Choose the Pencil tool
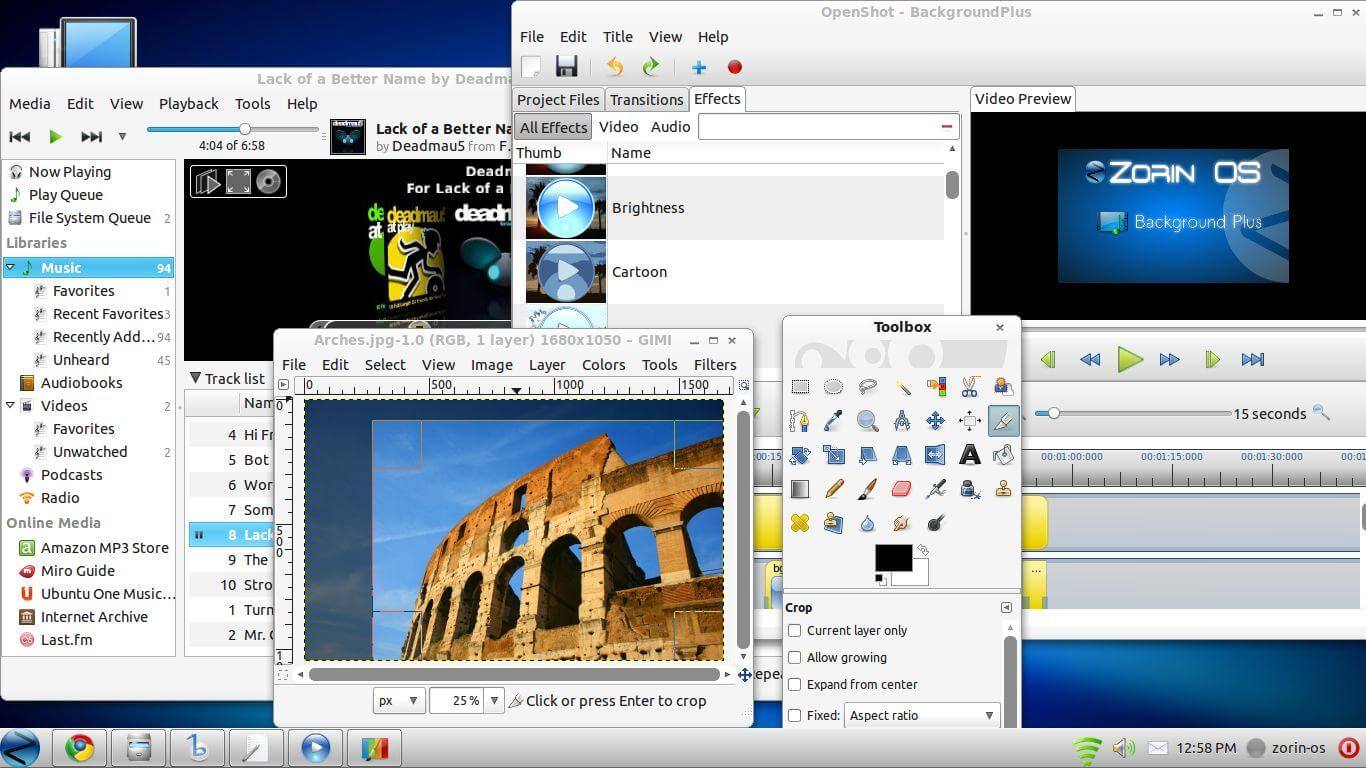 833,489
